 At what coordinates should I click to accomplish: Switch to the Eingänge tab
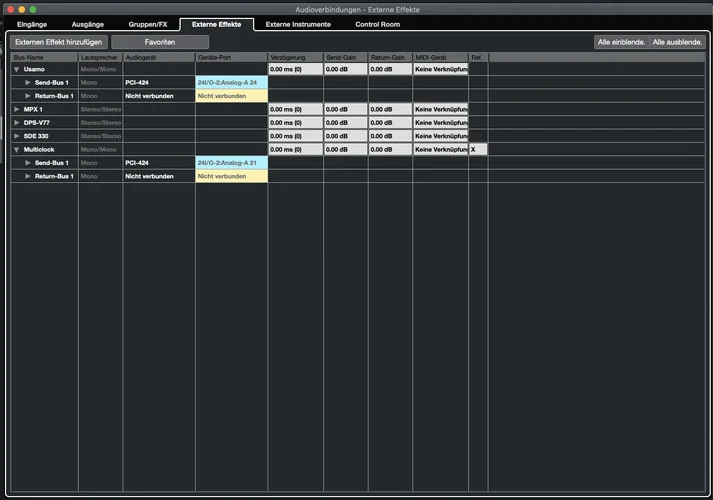click(32, 23)
